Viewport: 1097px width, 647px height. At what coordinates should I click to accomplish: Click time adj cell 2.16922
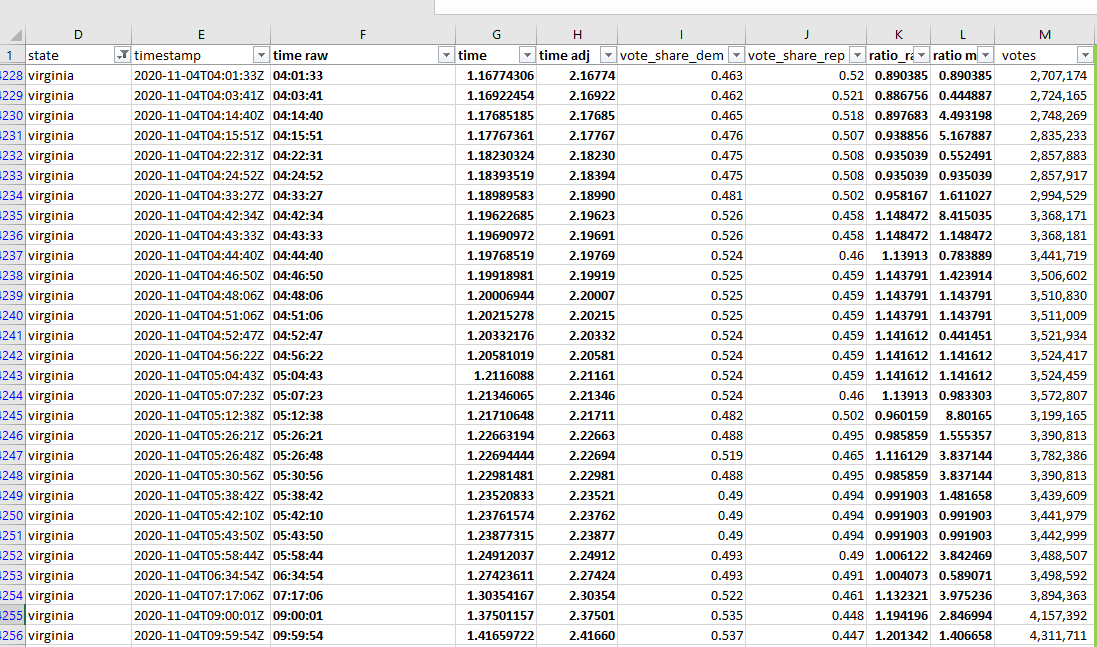(x=577, y=96)
